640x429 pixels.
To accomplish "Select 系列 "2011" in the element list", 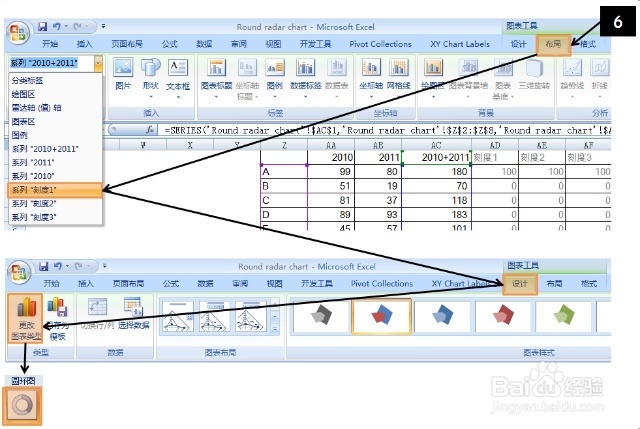I will (55, 162).
